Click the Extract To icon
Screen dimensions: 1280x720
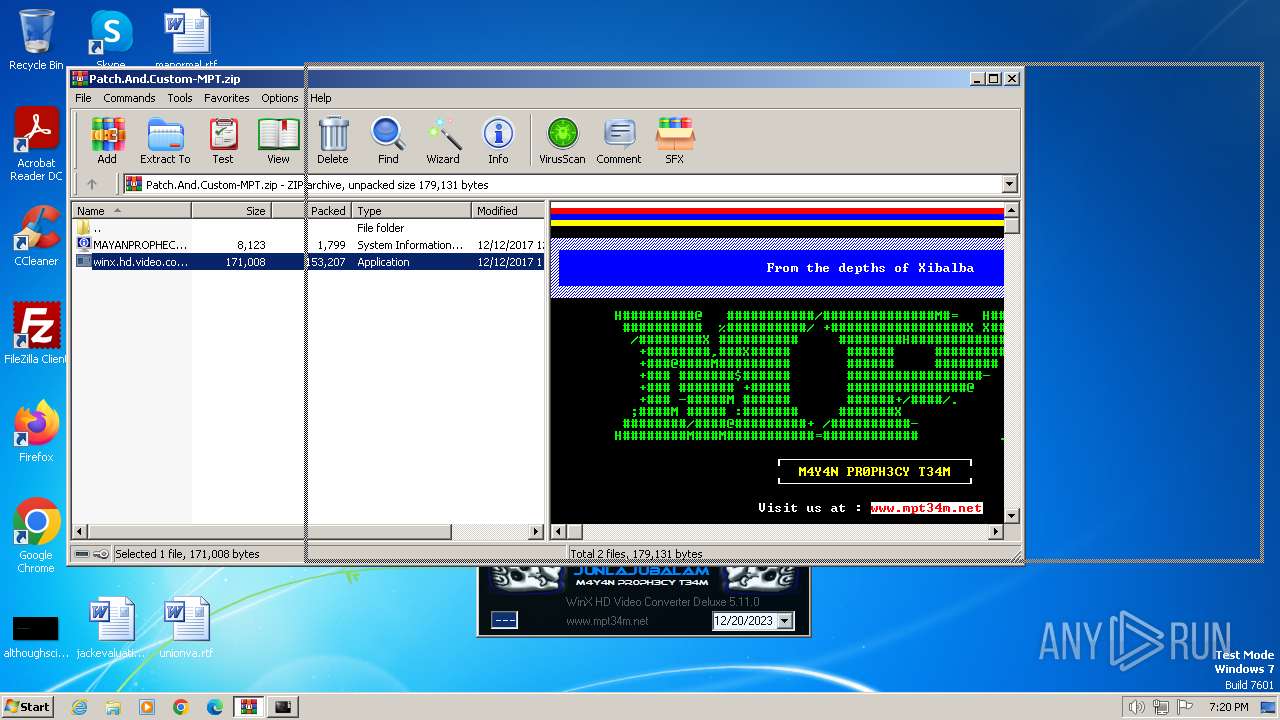coord(165,140)
